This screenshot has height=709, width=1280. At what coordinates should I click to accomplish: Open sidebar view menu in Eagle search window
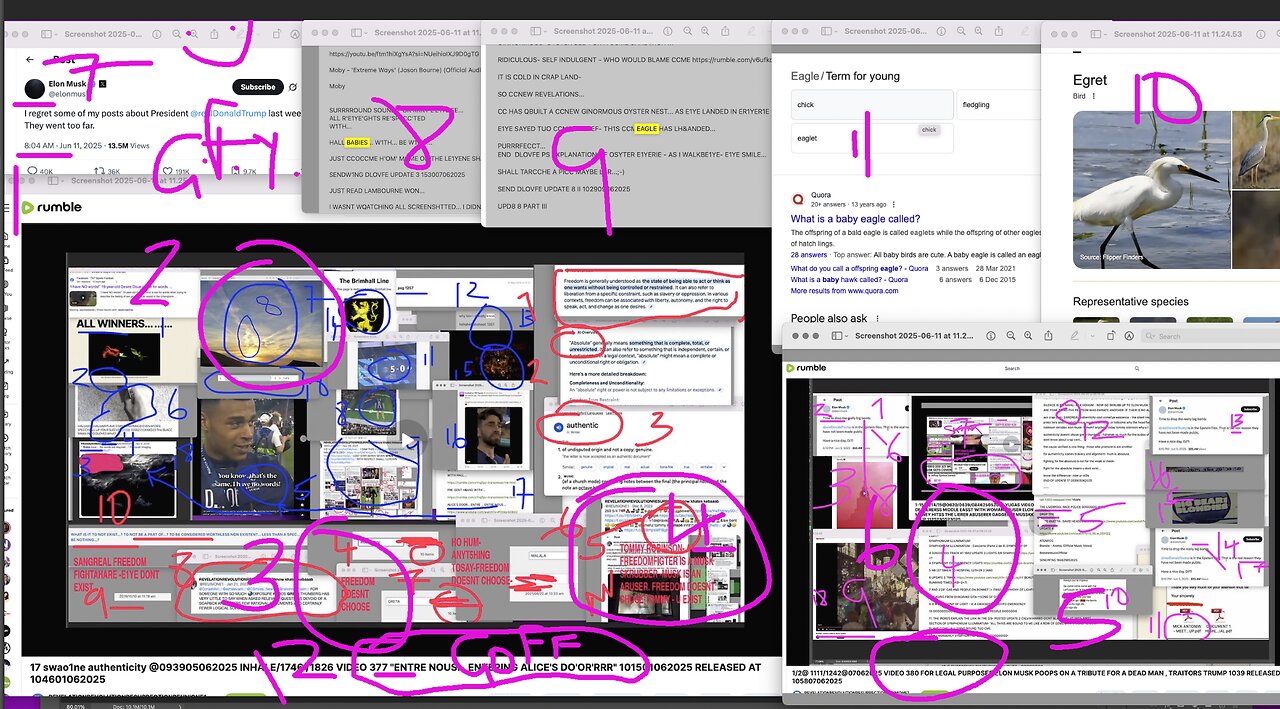click(x=828, y=31)
